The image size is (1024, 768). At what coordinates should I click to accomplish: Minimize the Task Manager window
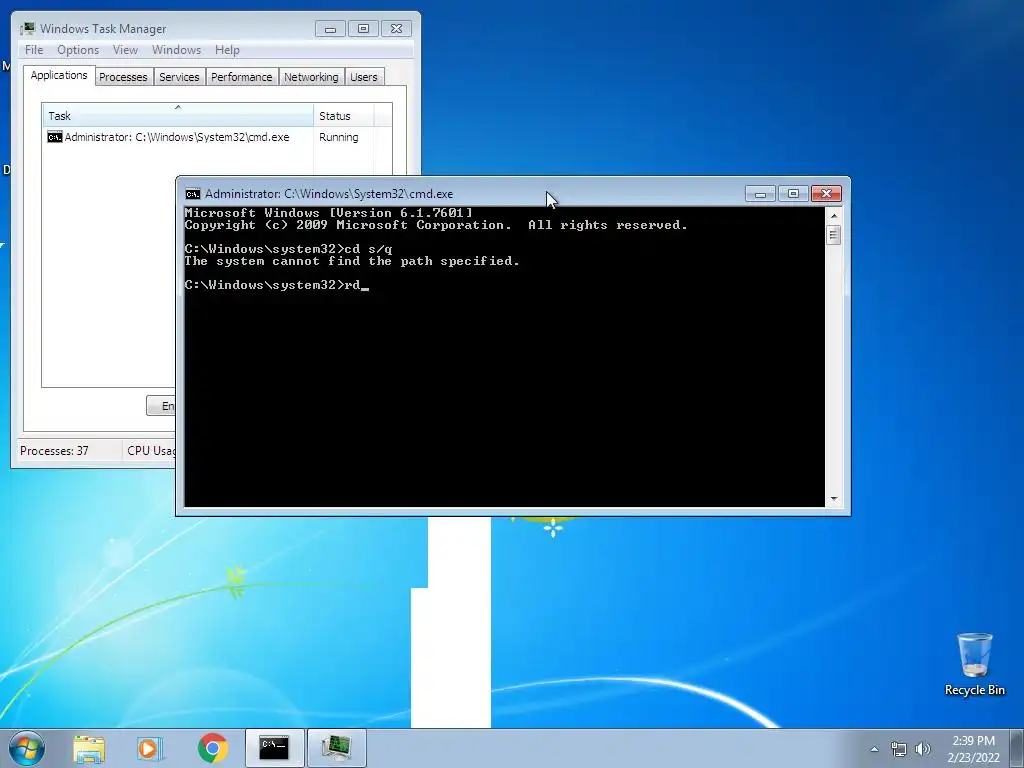(330, 29)
